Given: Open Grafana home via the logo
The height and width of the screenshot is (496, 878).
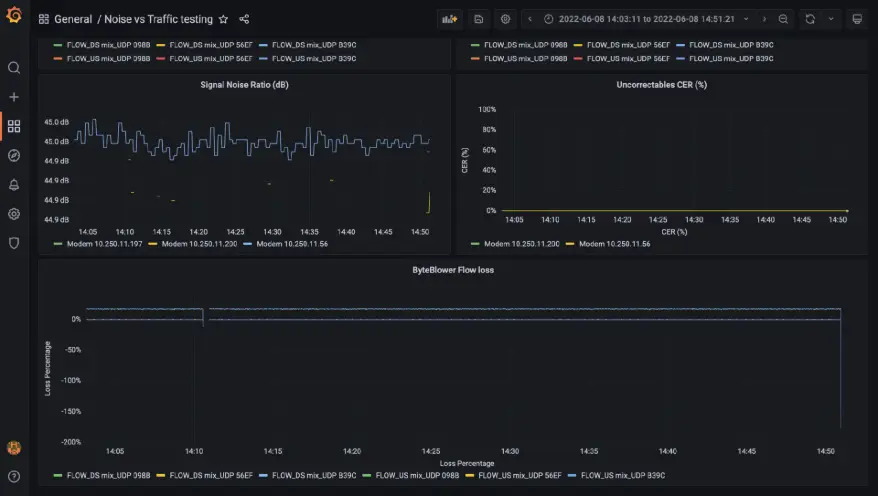Looking at the screenshot, I should [x=14, y=15].
